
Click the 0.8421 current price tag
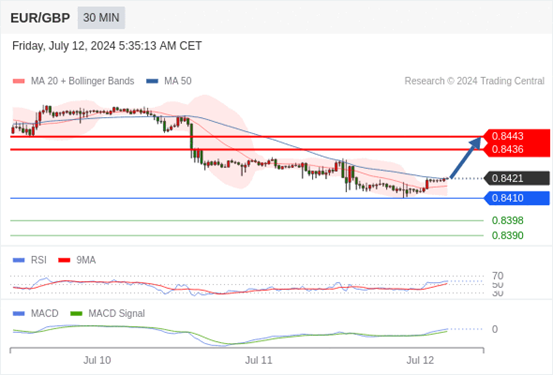[517, 179]
